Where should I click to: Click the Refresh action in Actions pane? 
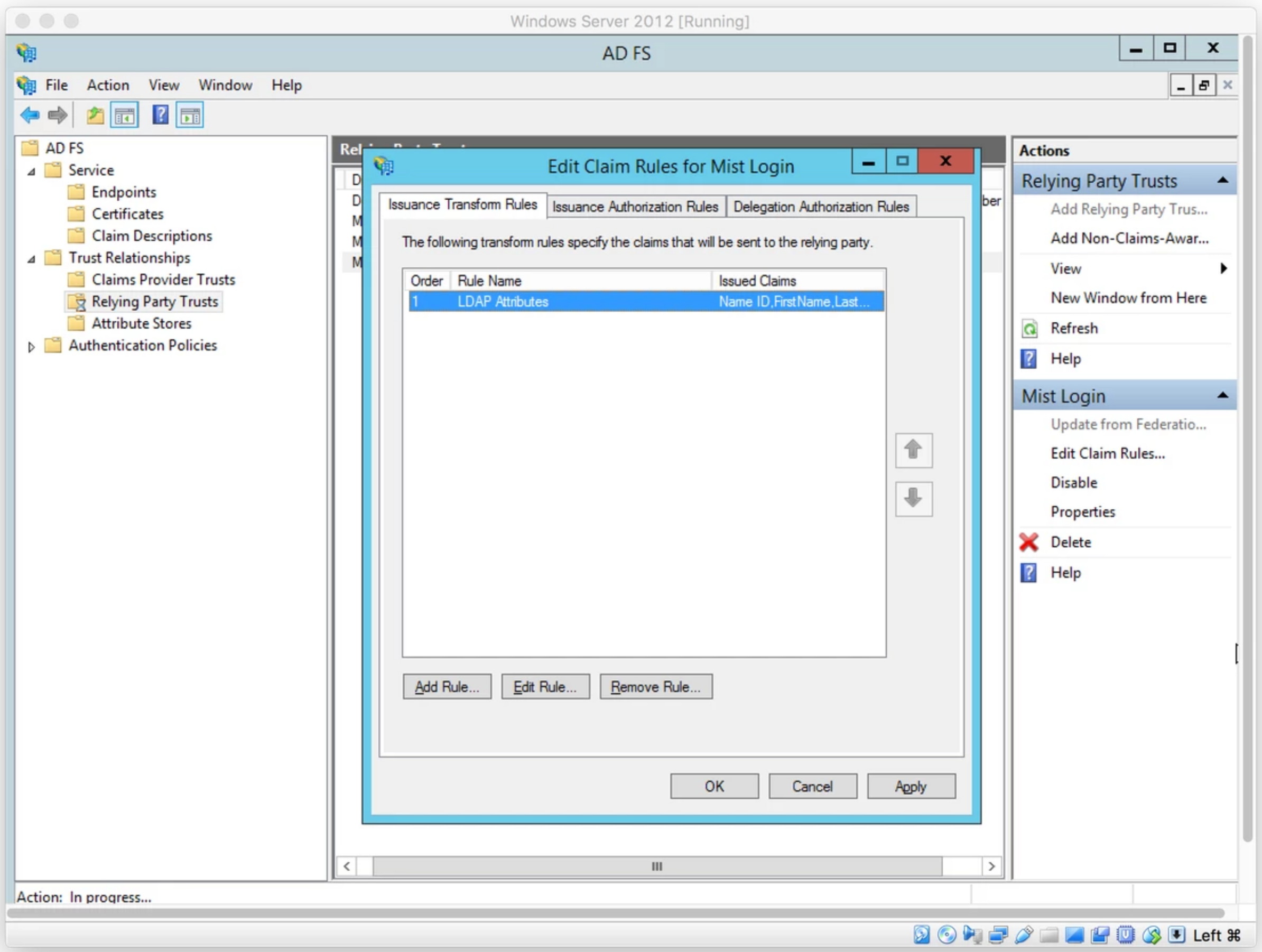pyautogui.click(x=1074, y=329)
